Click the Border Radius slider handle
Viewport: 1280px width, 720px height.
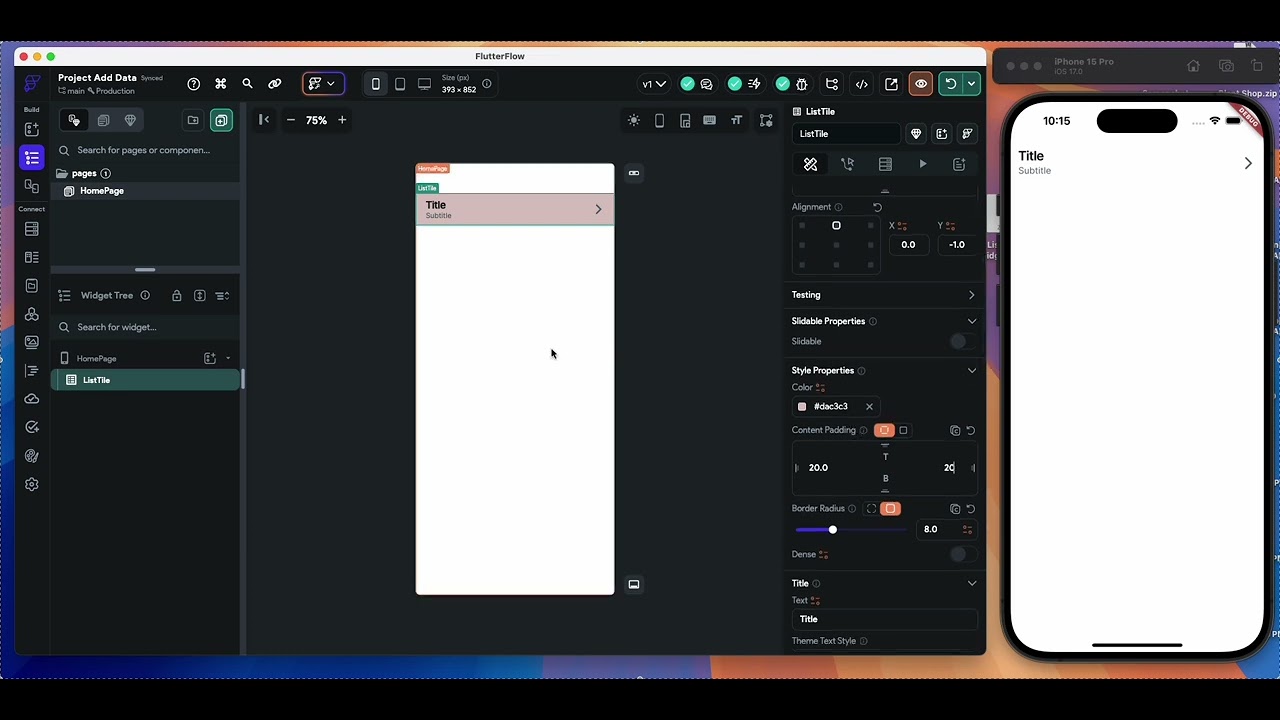(833, 529)
